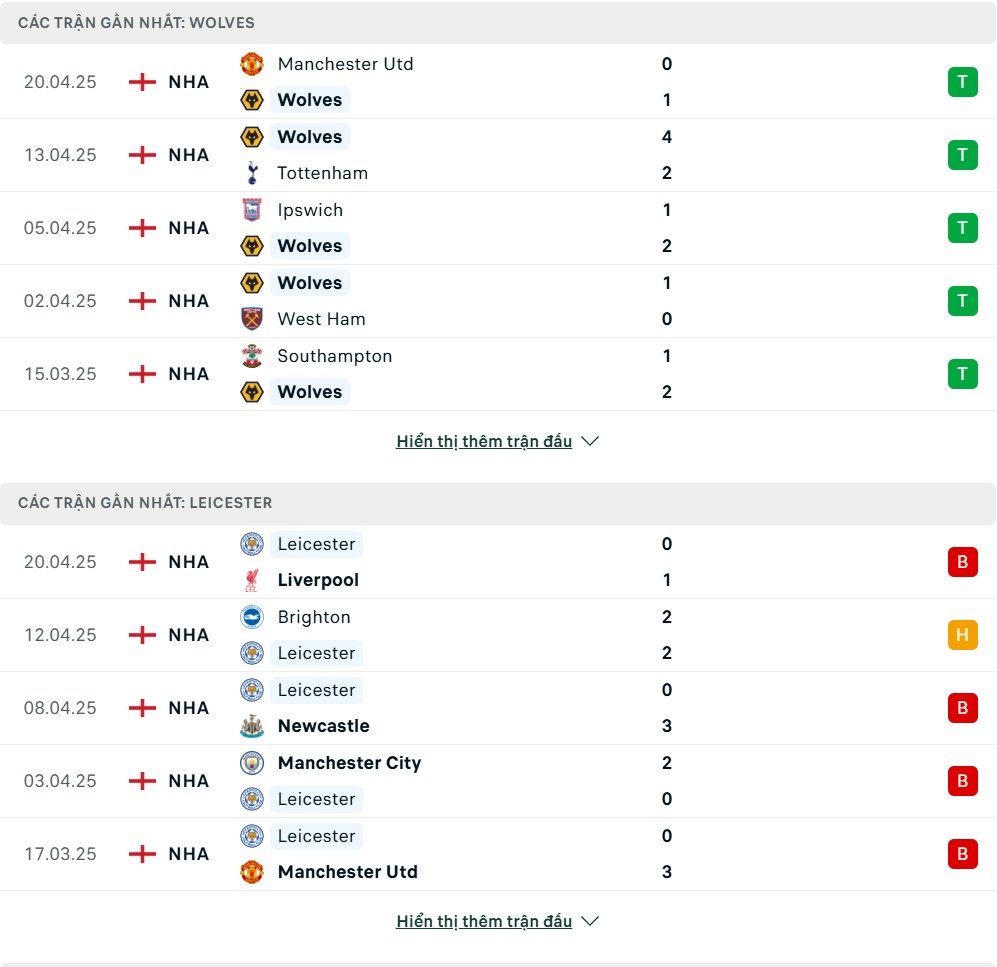Click the West Ham club crest
Image resolution: width=997 pixels, height=967 pixels.
252,319
